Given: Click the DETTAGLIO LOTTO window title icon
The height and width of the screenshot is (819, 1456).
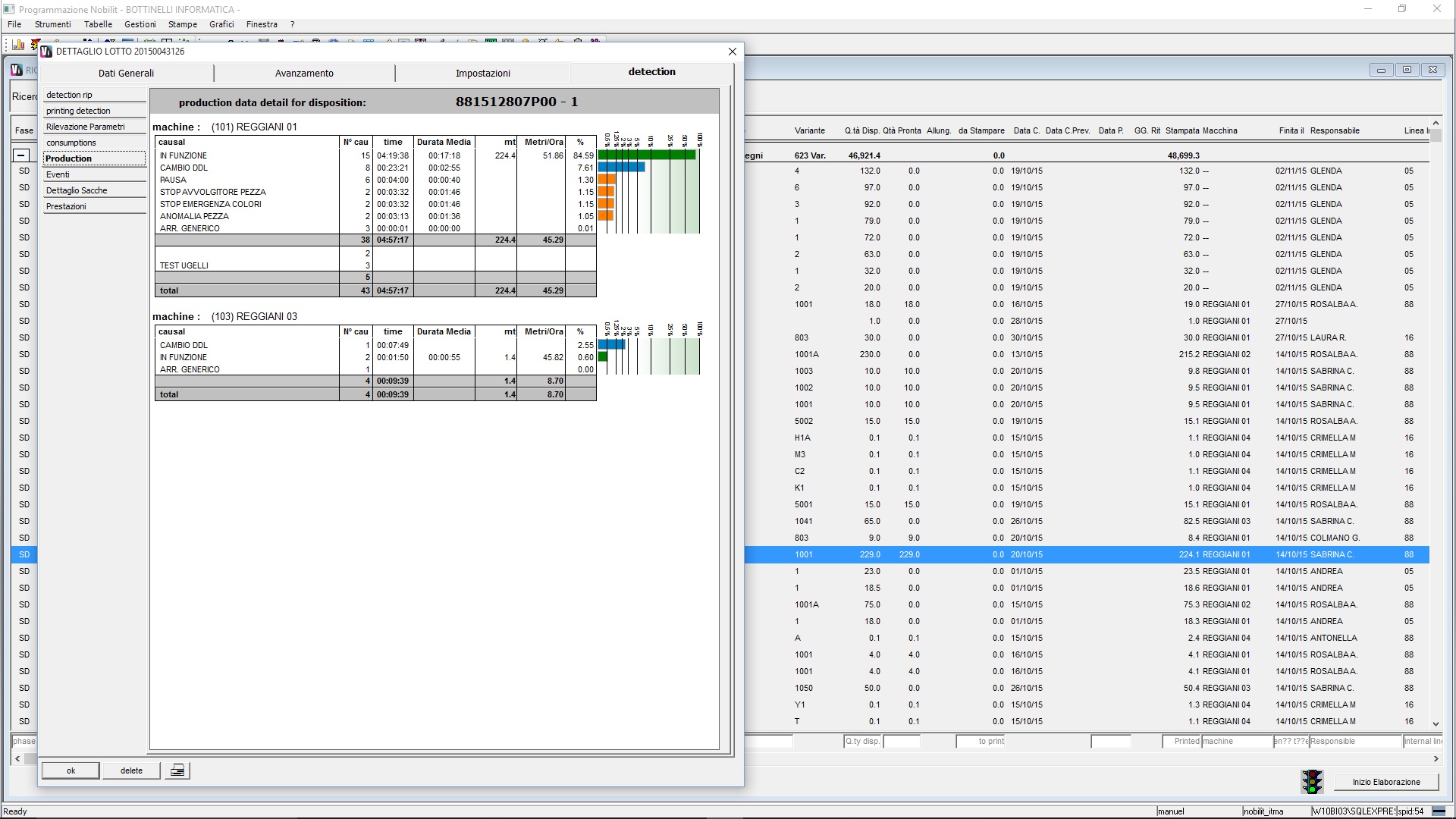Looking at the screenshot, I should point(46,52).
